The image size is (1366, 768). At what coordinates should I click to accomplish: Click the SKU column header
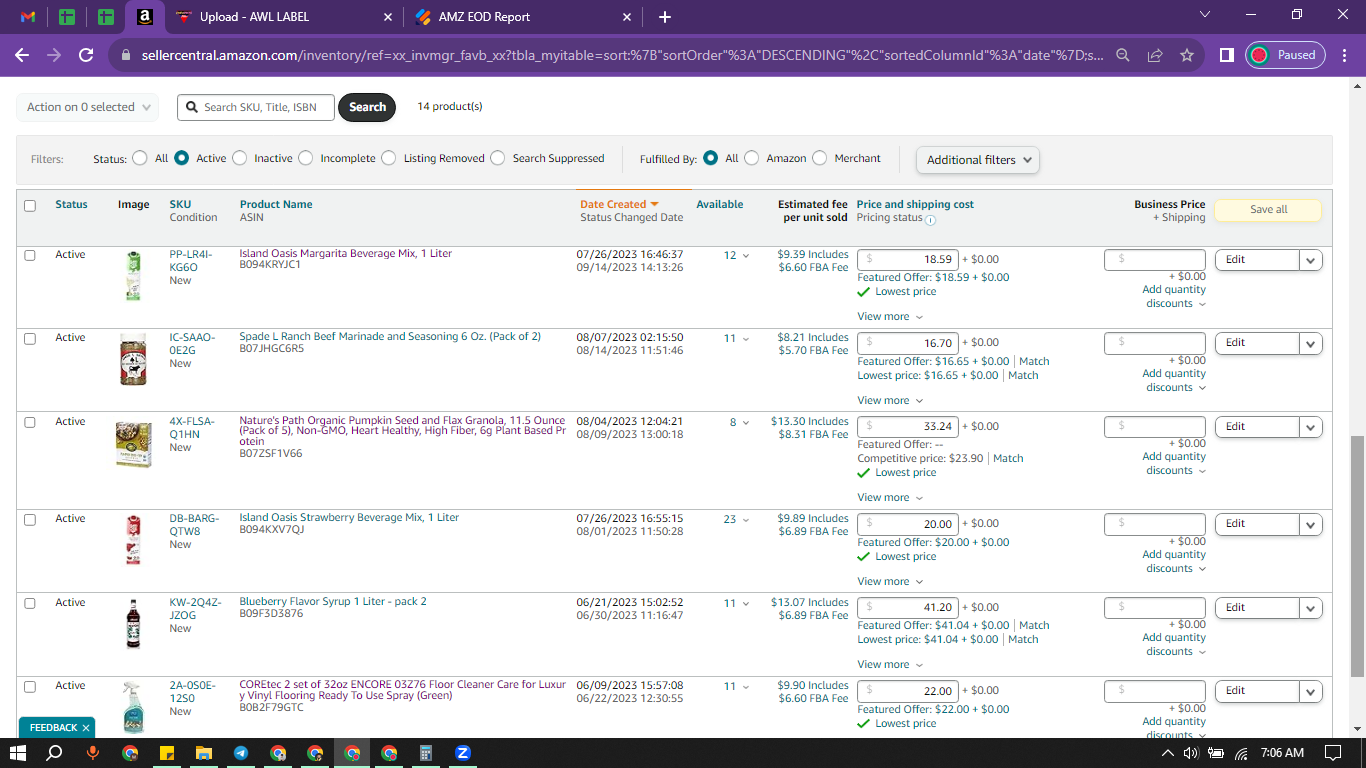click(x=180, y=204)
